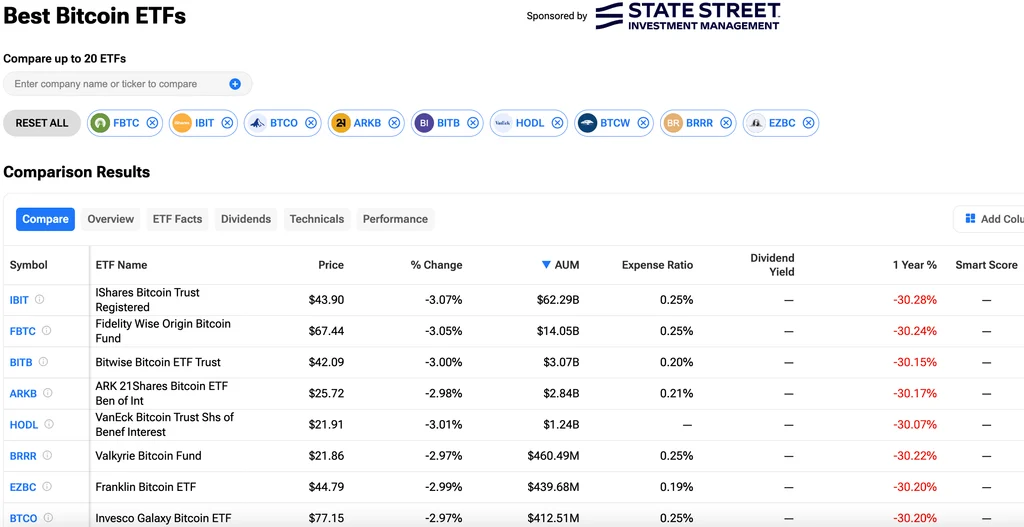Viewport: 1024px width, 527px height.
Task: Sort by Dividend Yield column header
Action: (773, 264)
